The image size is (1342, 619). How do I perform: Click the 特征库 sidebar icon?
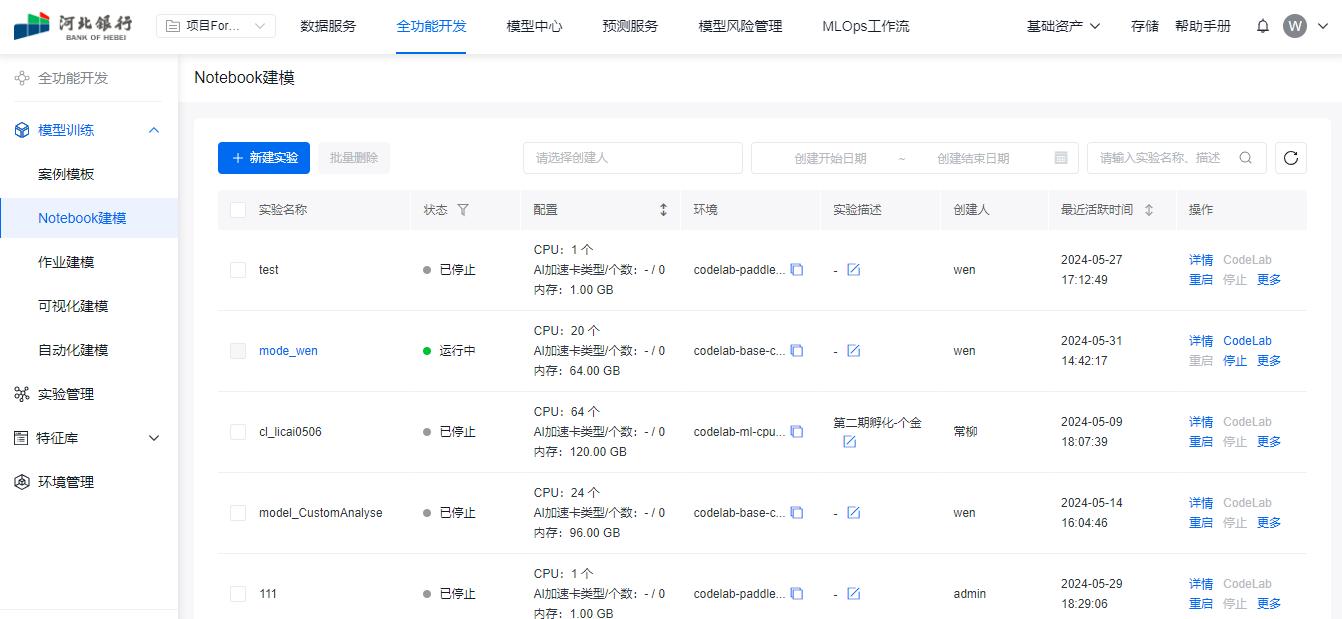(x=22, y=438)
